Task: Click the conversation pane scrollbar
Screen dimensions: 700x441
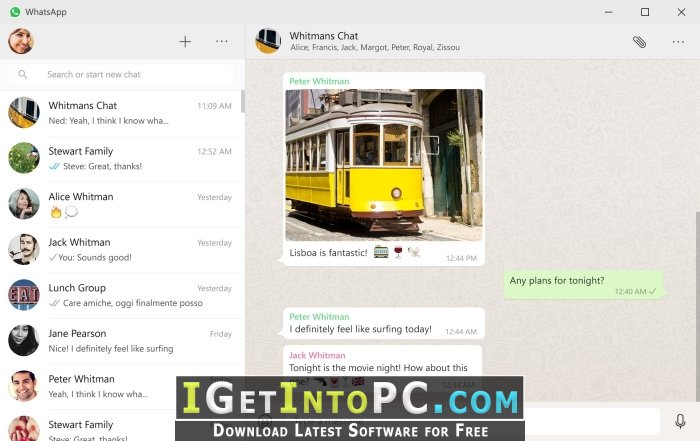Action: pos(697,306)
